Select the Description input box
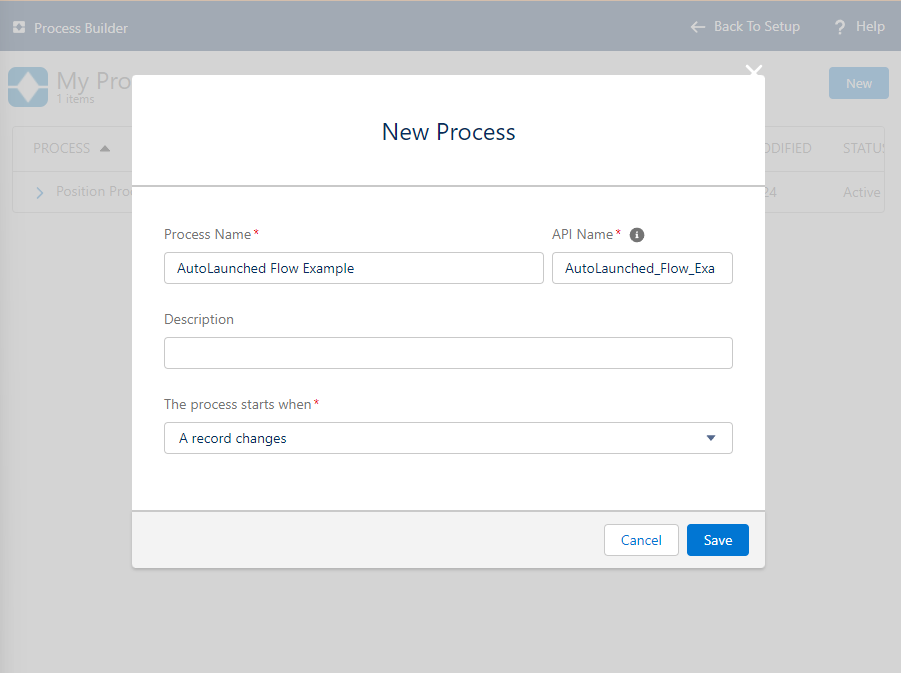 [448, 353]
